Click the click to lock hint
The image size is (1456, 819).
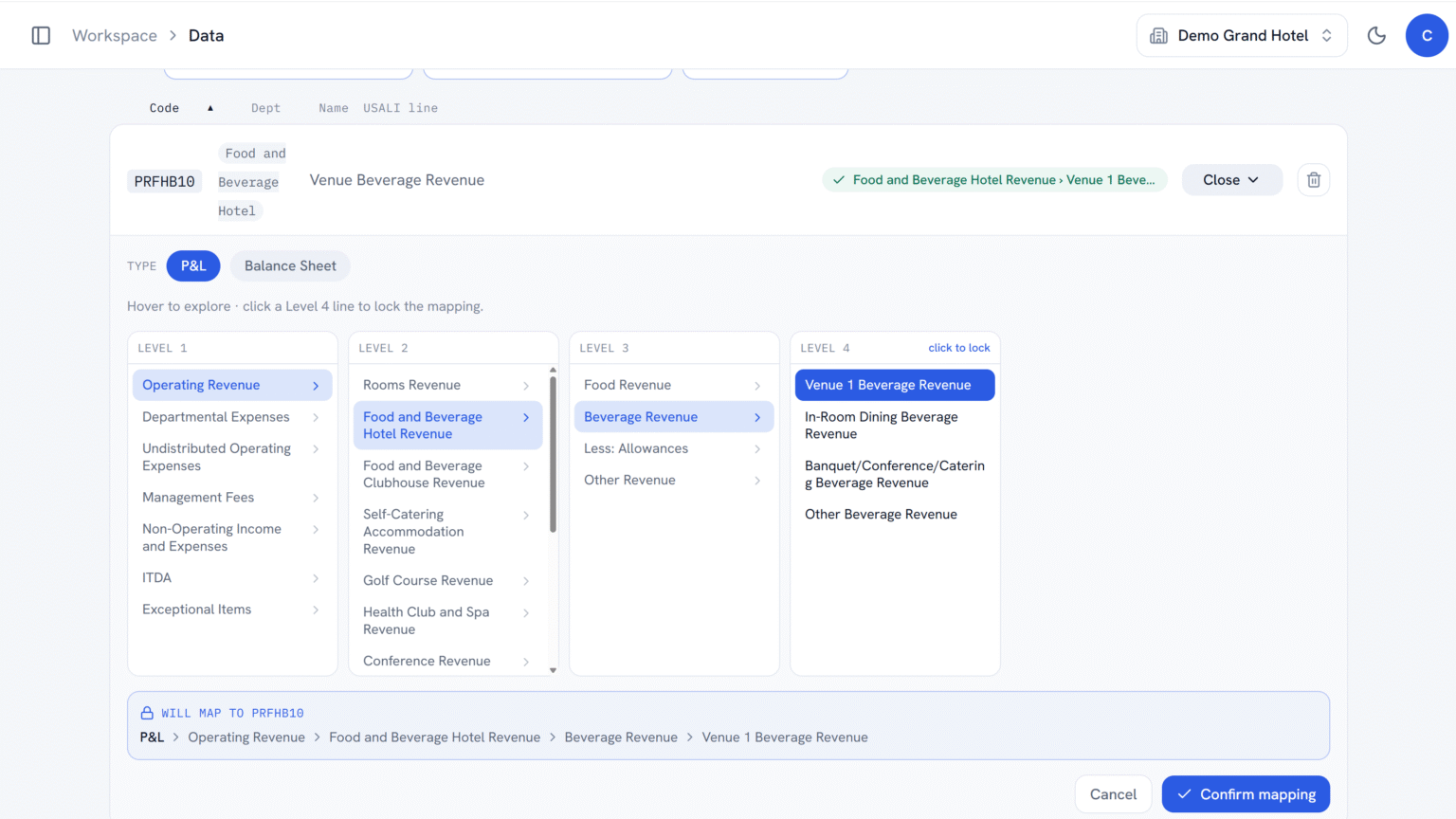pyautogui.click(x=959, y=348)
